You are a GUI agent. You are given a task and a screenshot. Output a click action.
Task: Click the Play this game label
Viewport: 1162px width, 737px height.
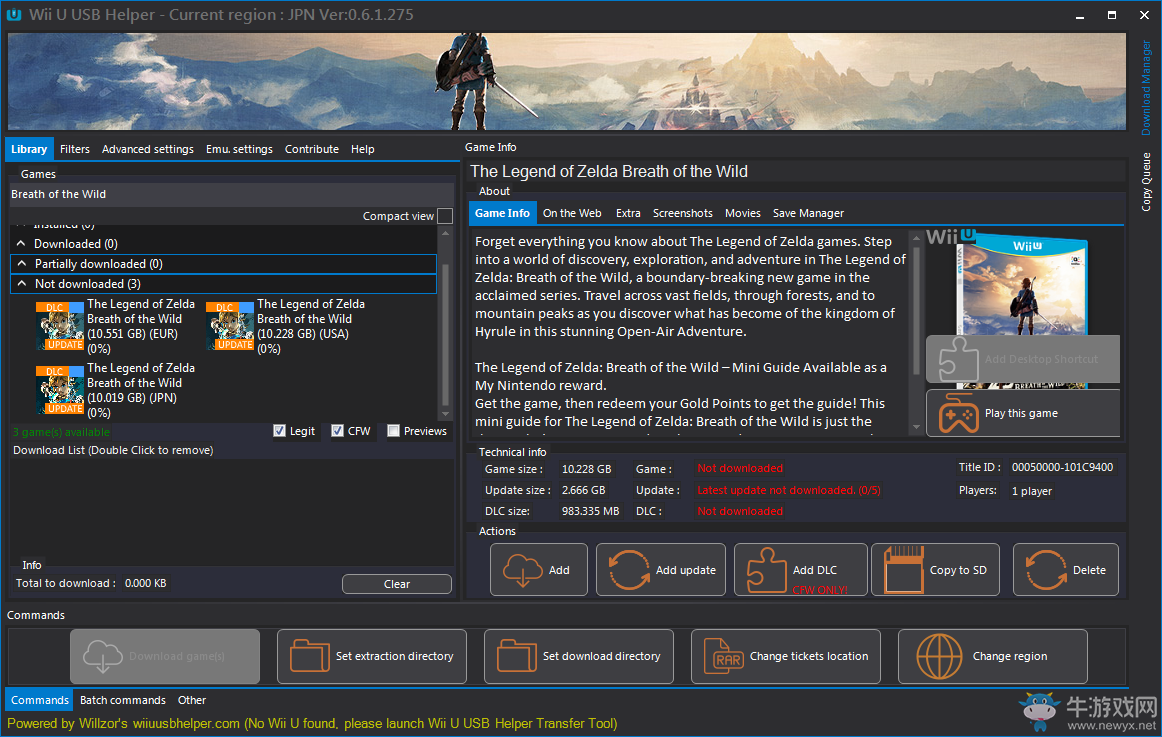point(1021,413)
